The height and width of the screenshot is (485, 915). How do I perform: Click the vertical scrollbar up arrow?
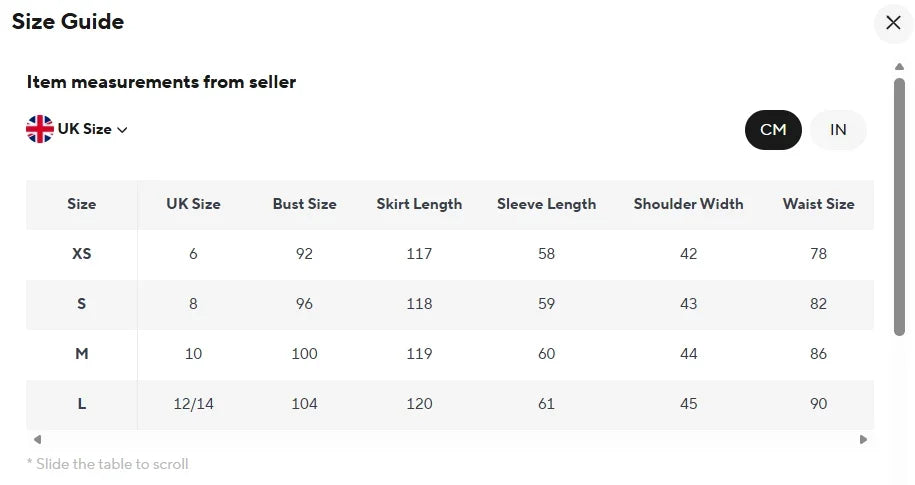pos(899,67)
